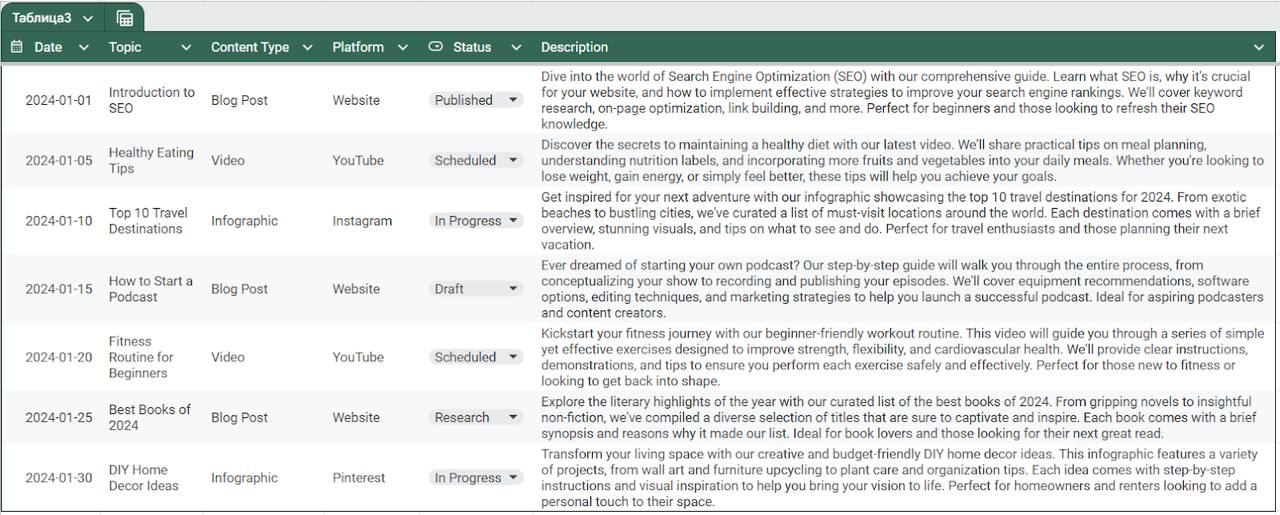Click the table view icon beside Таблица3
The height and width of the screenshot is (515, 1280).
click(x=125, y=18)
